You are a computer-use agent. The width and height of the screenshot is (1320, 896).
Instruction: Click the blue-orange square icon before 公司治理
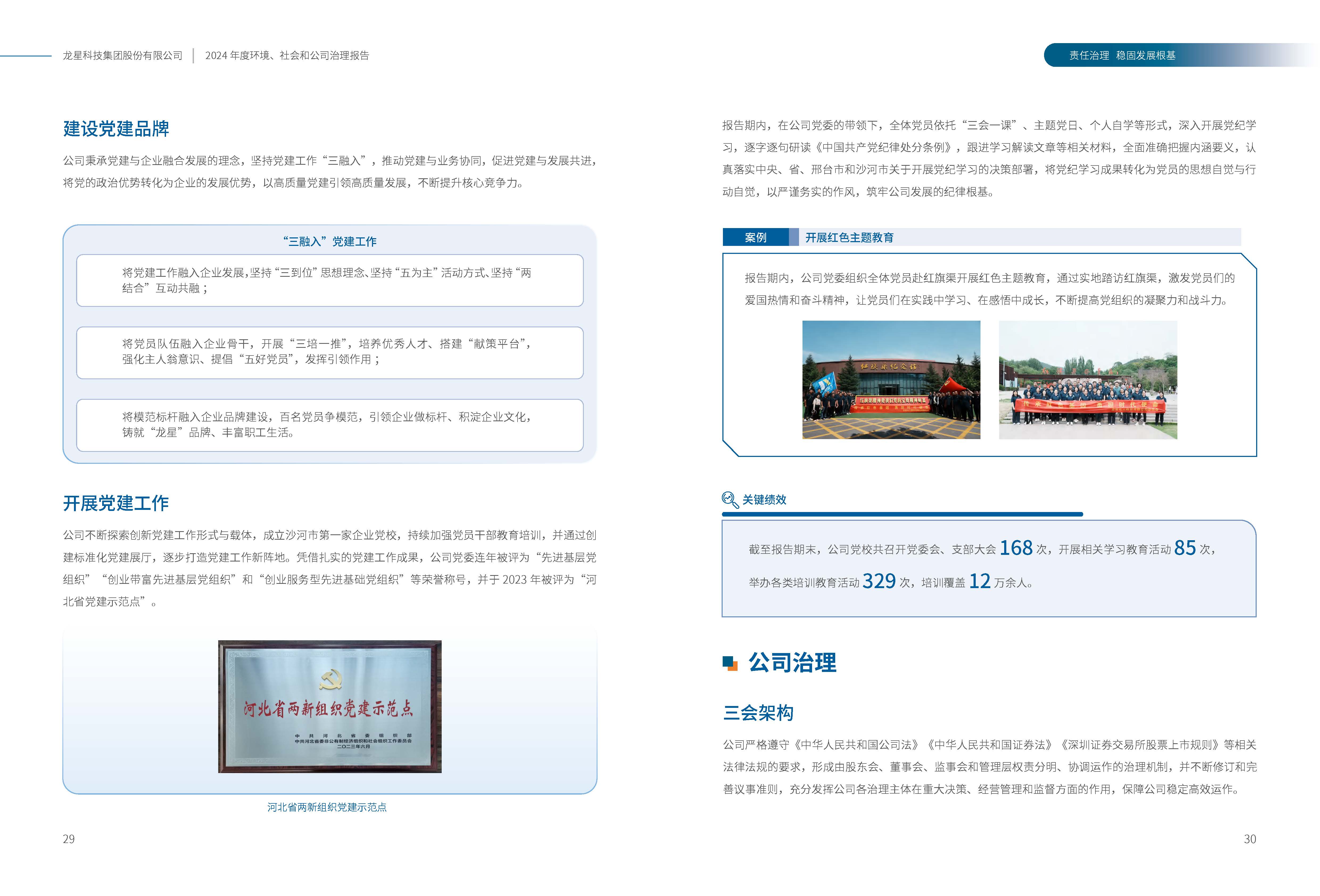(x=730, y=664)
